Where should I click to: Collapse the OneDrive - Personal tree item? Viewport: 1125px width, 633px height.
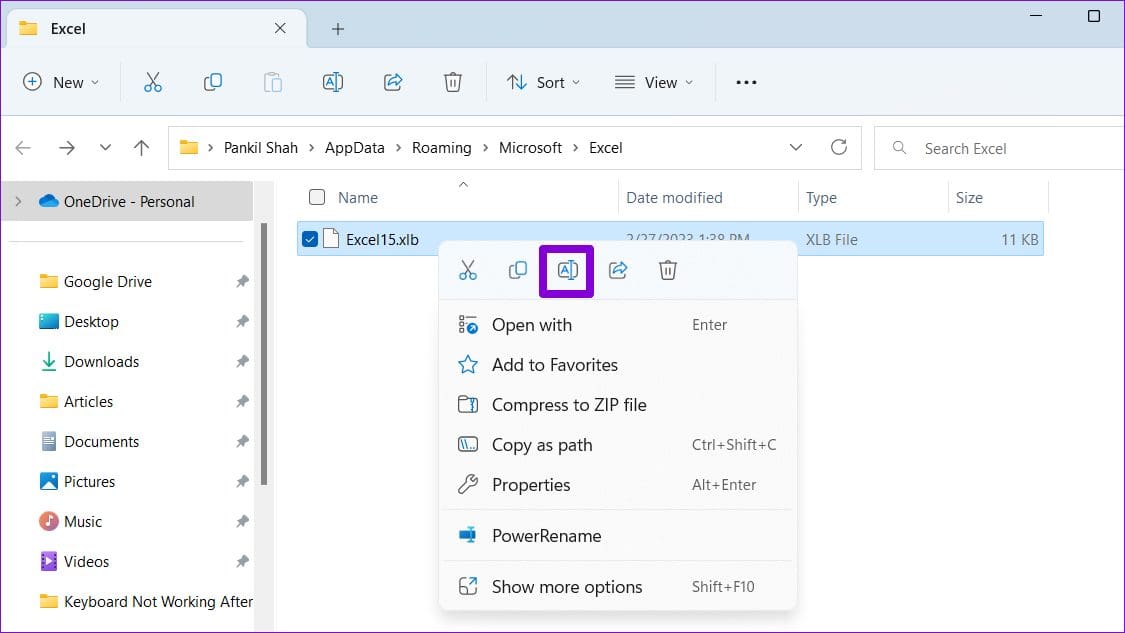pos(20,201)
